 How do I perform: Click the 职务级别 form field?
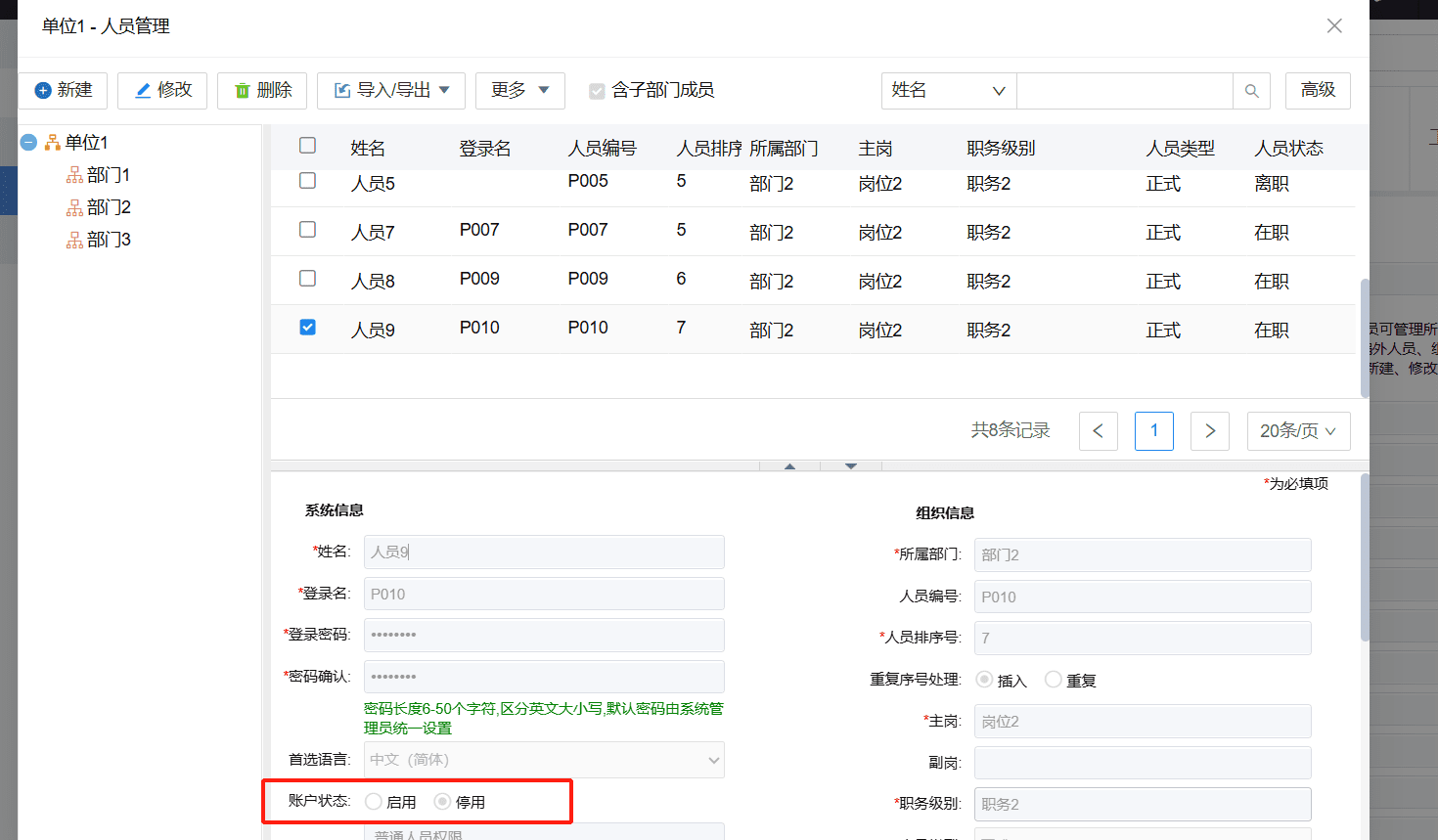1143,804
